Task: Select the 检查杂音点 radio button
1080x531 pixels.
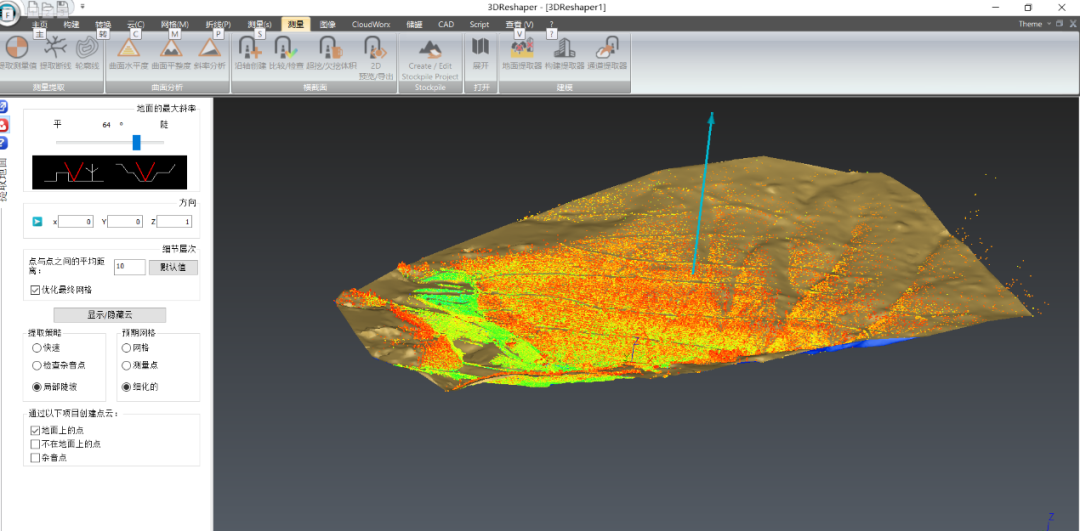Action: tap(37, 366)
